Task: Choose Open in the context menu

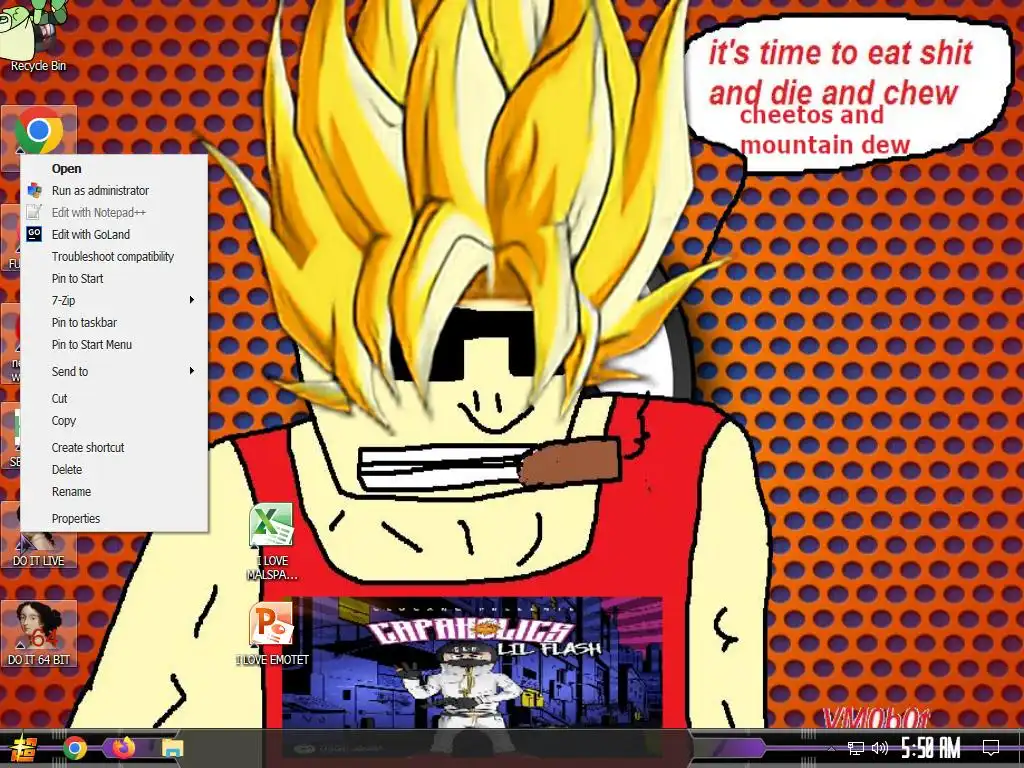Action: pos(114,168)
